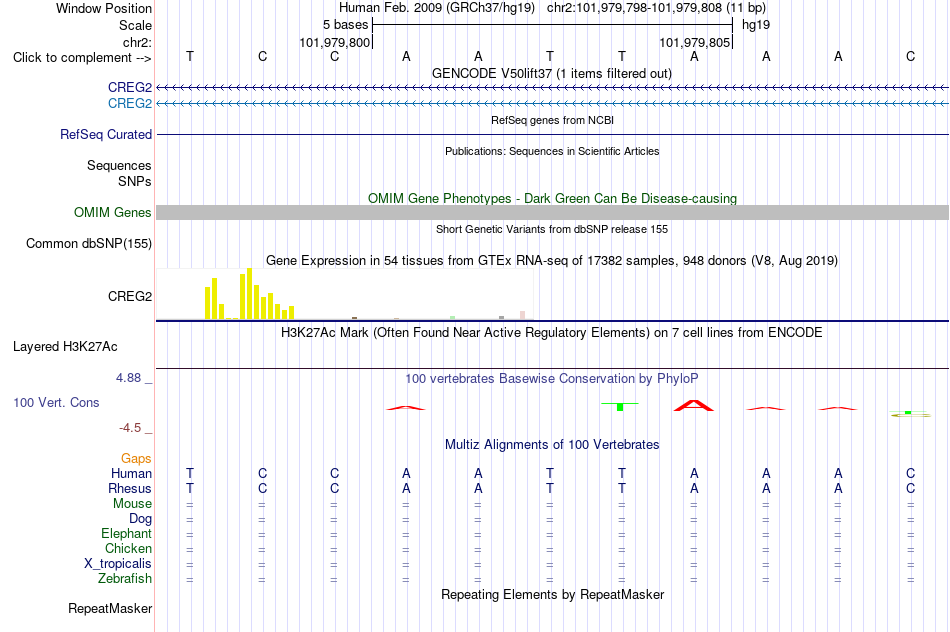The width and height of the screenshot is (950, 632).
Task: Click the Elephant species row label
Action: click(x=126, y=533)
